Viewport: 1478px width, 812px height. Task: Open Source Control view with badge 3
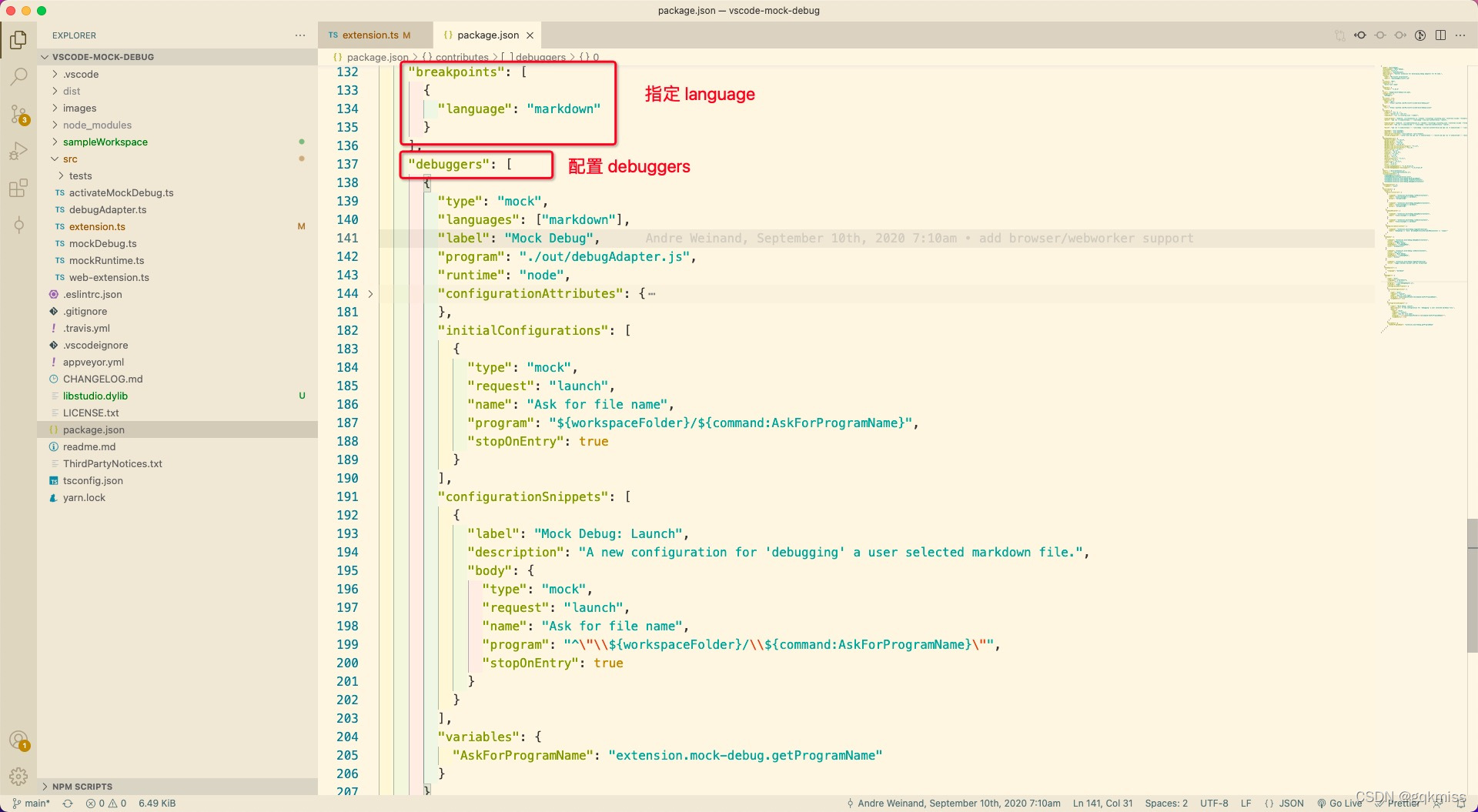pos(18,114)
